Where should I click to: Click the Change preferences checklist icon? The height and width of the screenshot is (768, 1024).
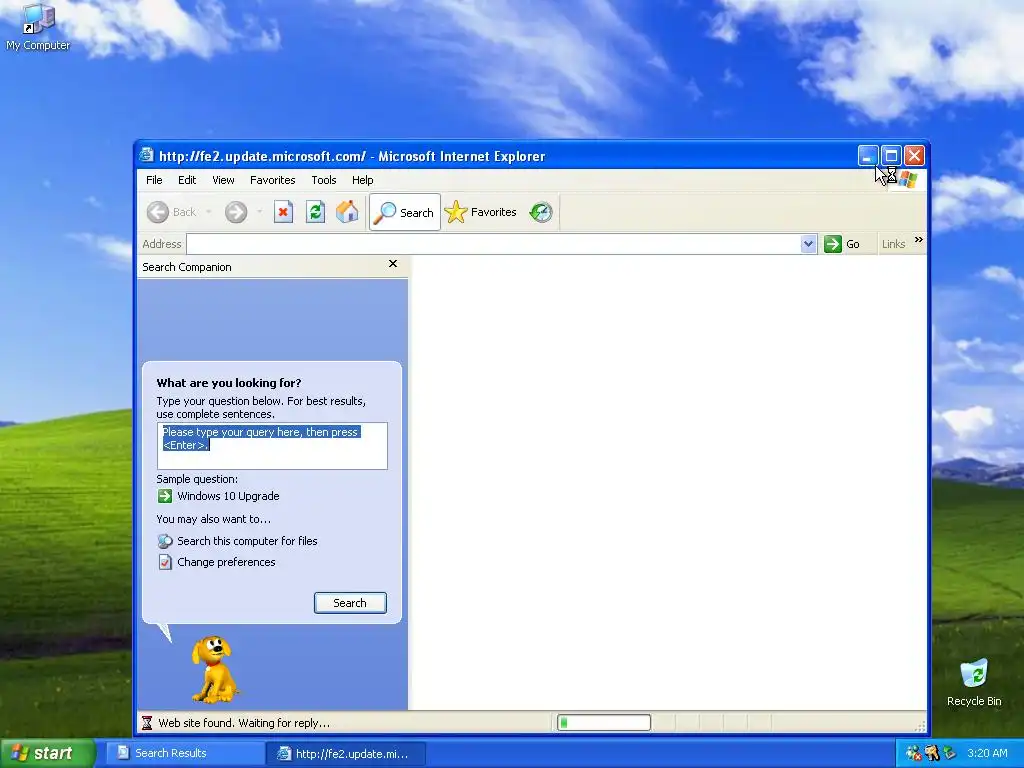click(165, 562)
